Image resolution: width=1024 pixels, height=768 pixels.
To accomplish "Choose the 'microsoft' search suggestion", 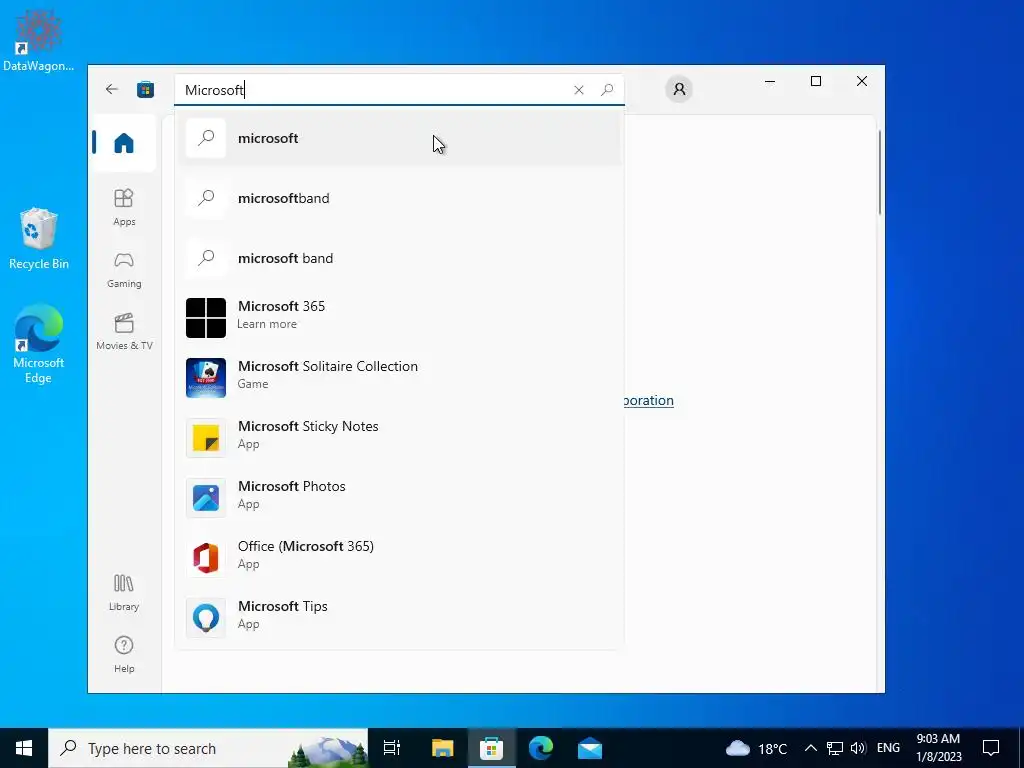I will 400,138.
